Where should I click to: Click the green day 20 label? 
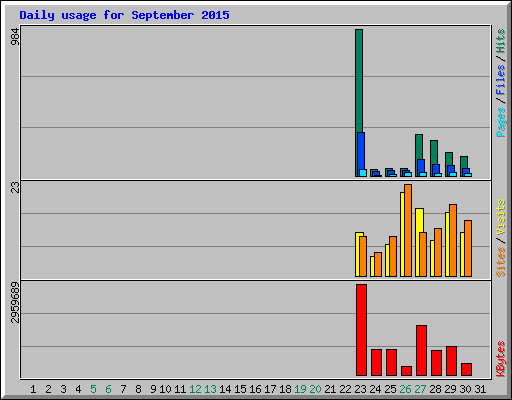click(315, 389)
